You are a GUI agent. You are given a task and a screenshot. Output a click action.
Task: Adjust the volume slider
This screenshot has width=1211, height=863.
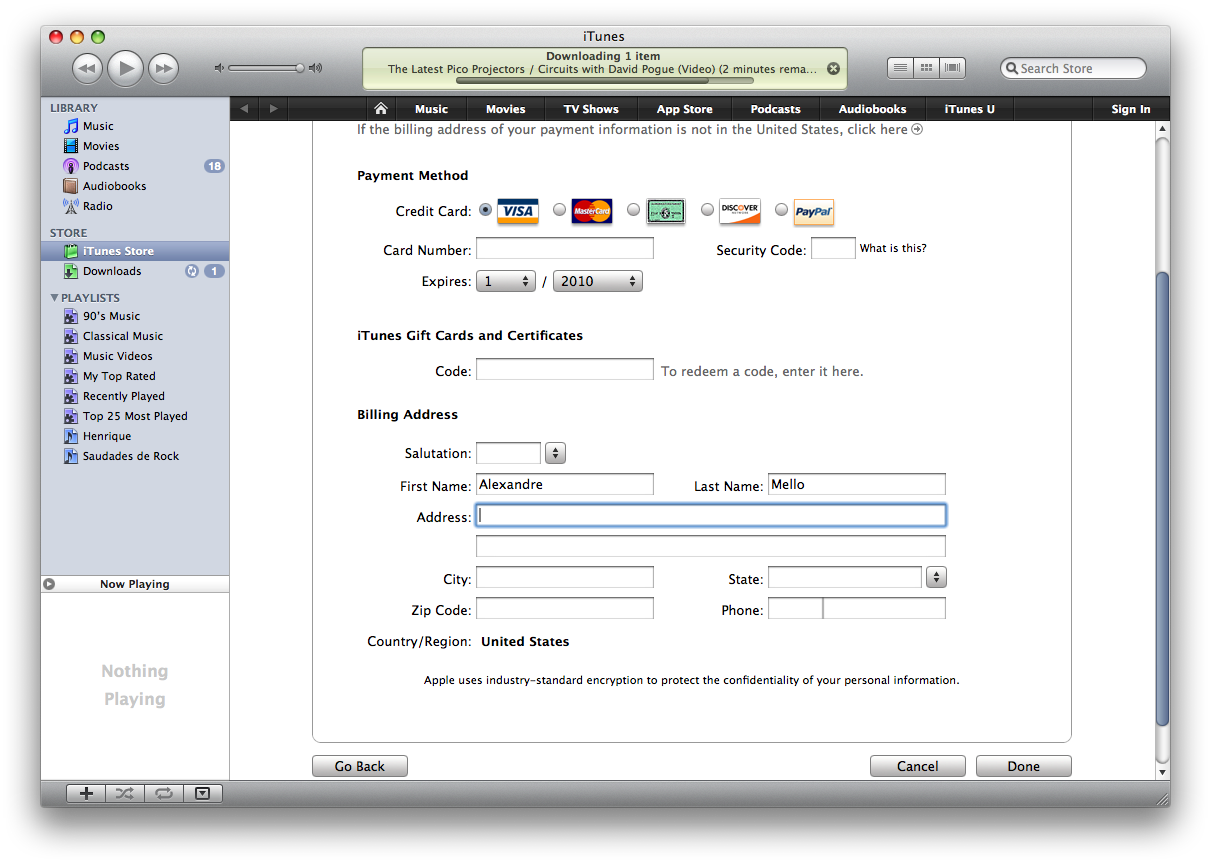265,68
